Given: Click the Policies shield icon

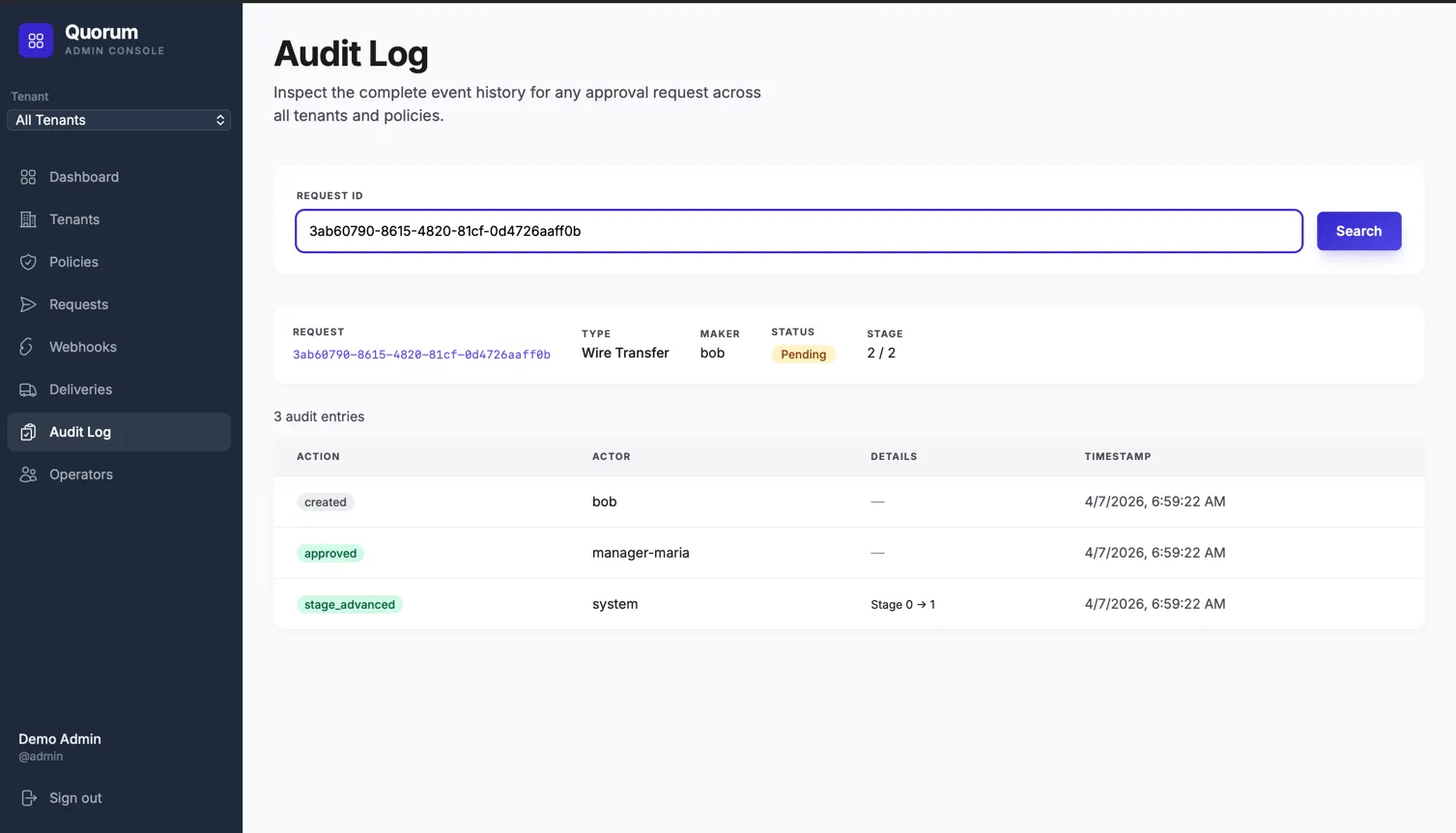Looking at the screenshot, I should (28, 262).
